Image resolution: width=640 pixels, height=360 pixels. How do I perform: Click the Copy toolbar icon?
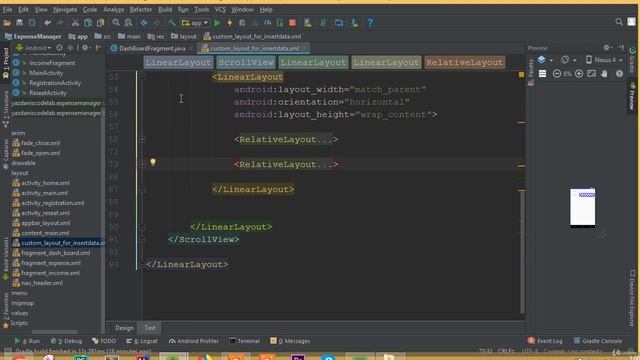click(x=88, y=23)
